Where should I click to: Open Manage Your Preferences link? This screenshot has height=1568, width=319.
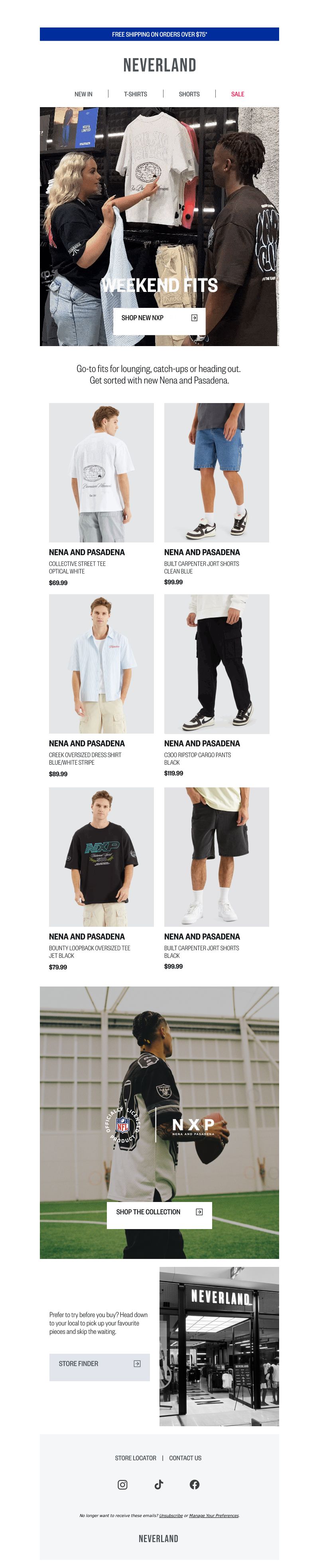214,1515
